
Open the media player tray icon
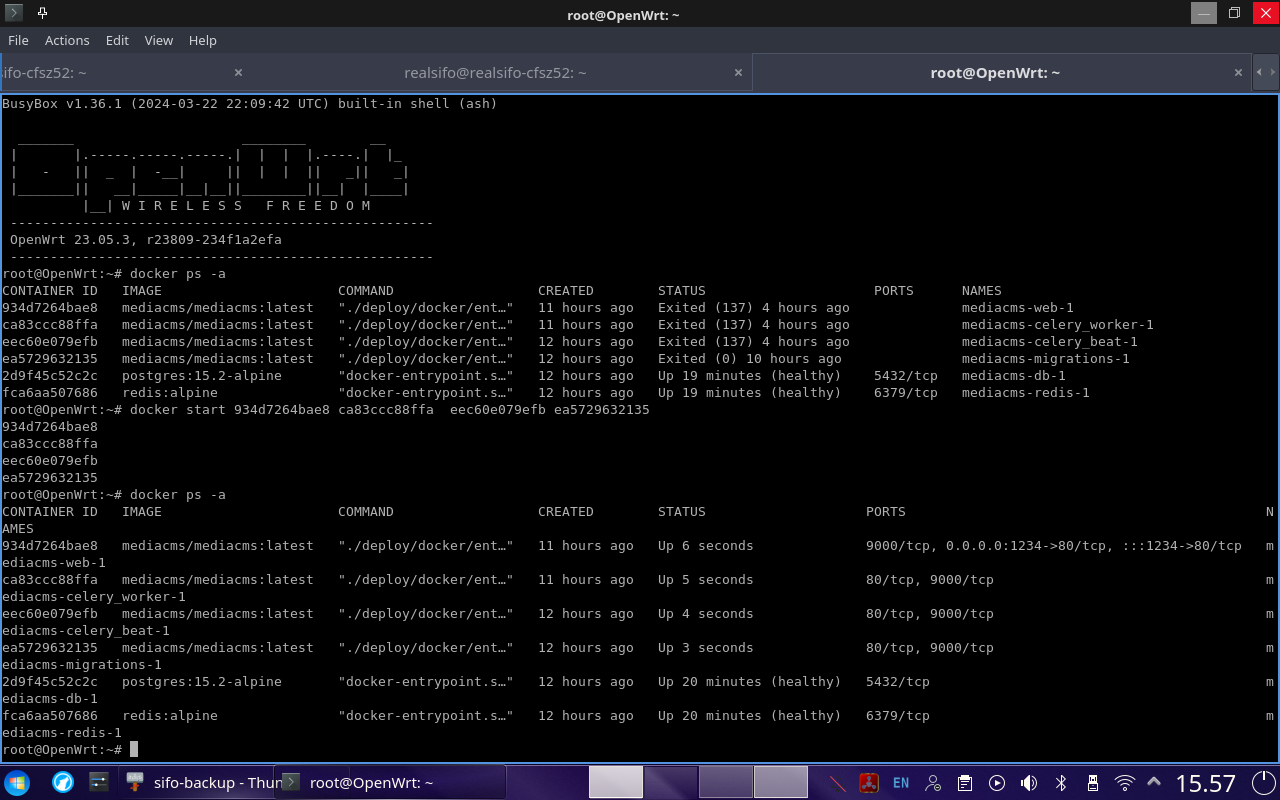(997, 782)
